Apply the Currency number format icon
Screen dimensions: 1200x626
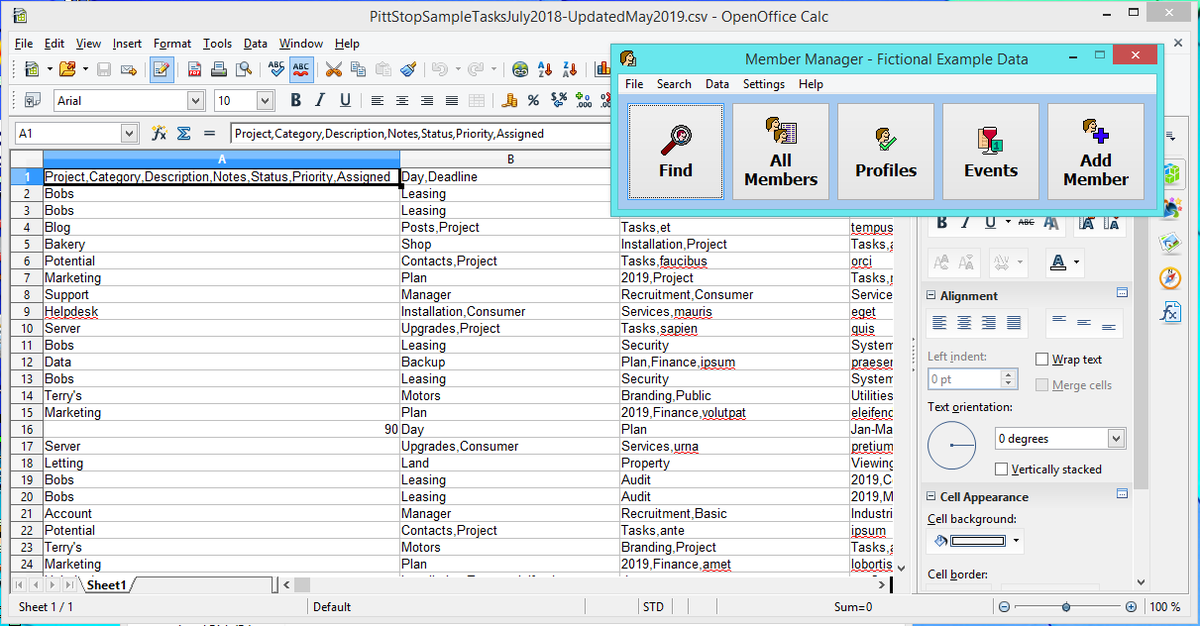click(x=509, y=100)
